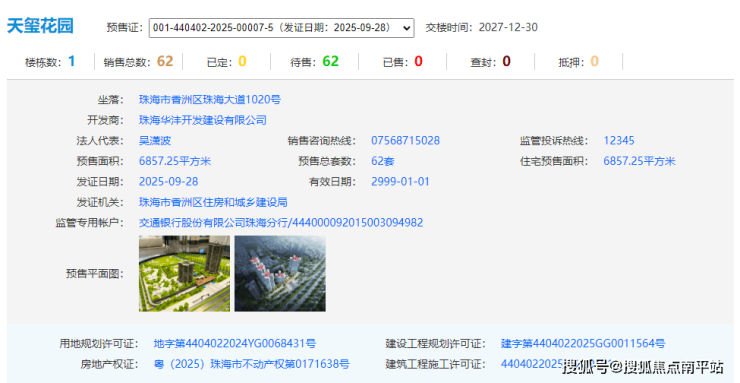Open construction planning permit 建字第4404022025GG0011564号
This screenshot has height=383, width=740.
[583, 344]
